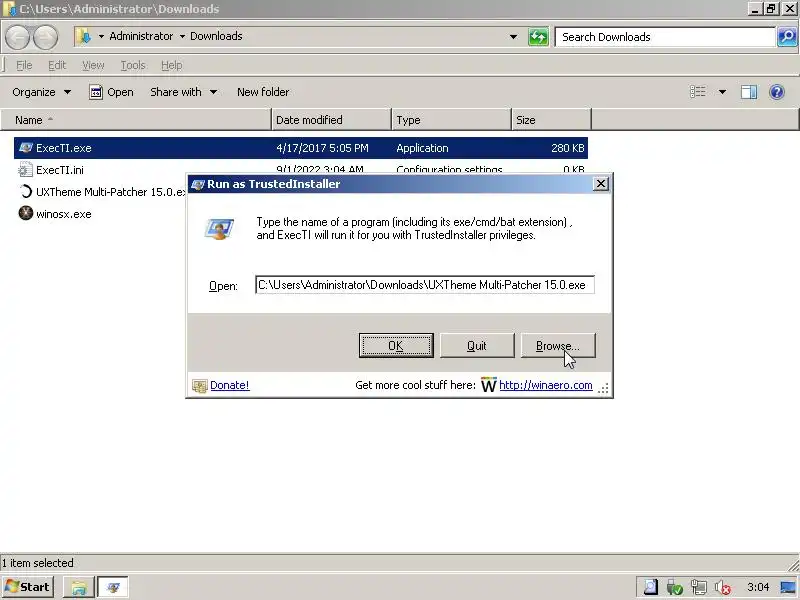Click the tray safely remove hardware icon
The image size is (800, 600).
coord(674,588)
